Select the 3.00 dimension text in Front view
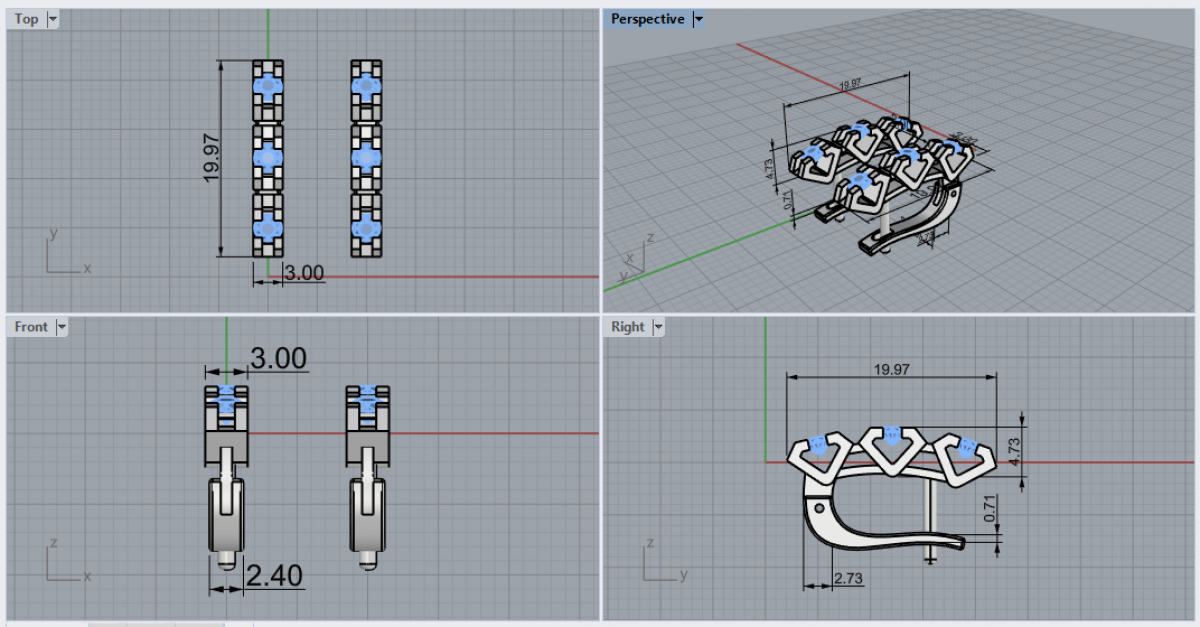The width and height of the screenshot is (1200, 627). point(278,358)
